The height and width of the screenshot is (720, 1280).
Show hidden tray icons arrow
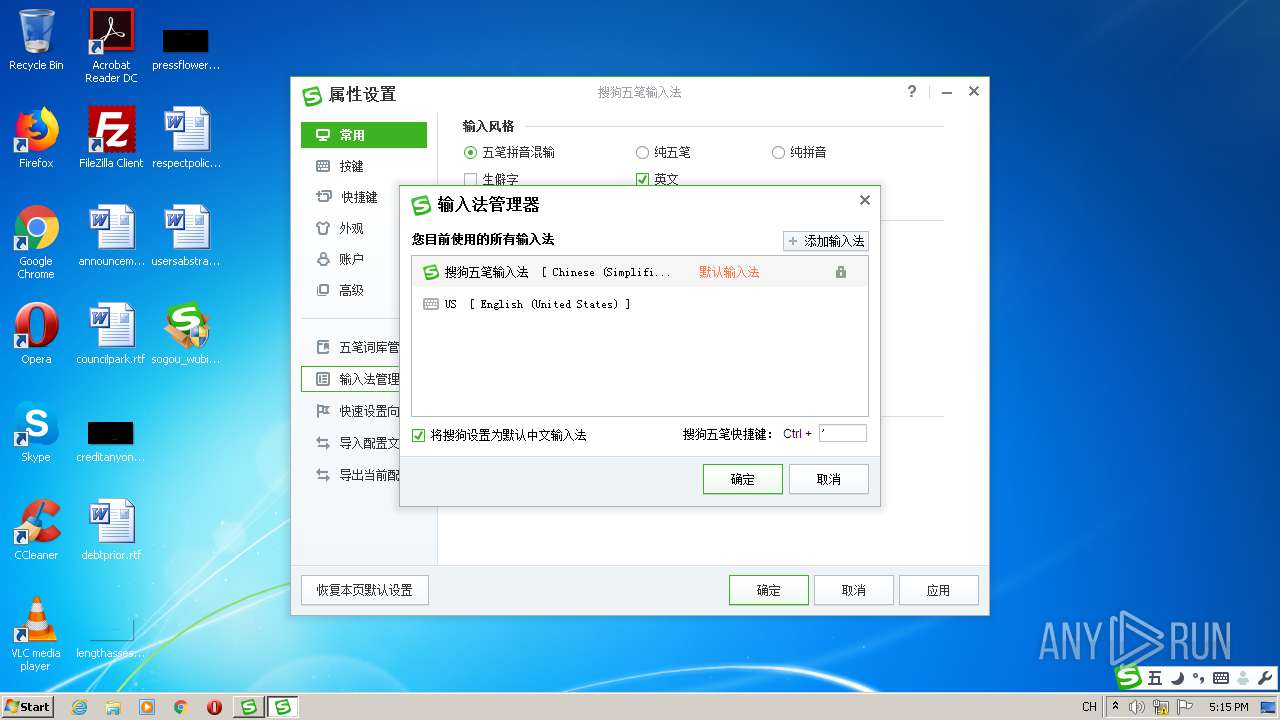coord(1116,707)
